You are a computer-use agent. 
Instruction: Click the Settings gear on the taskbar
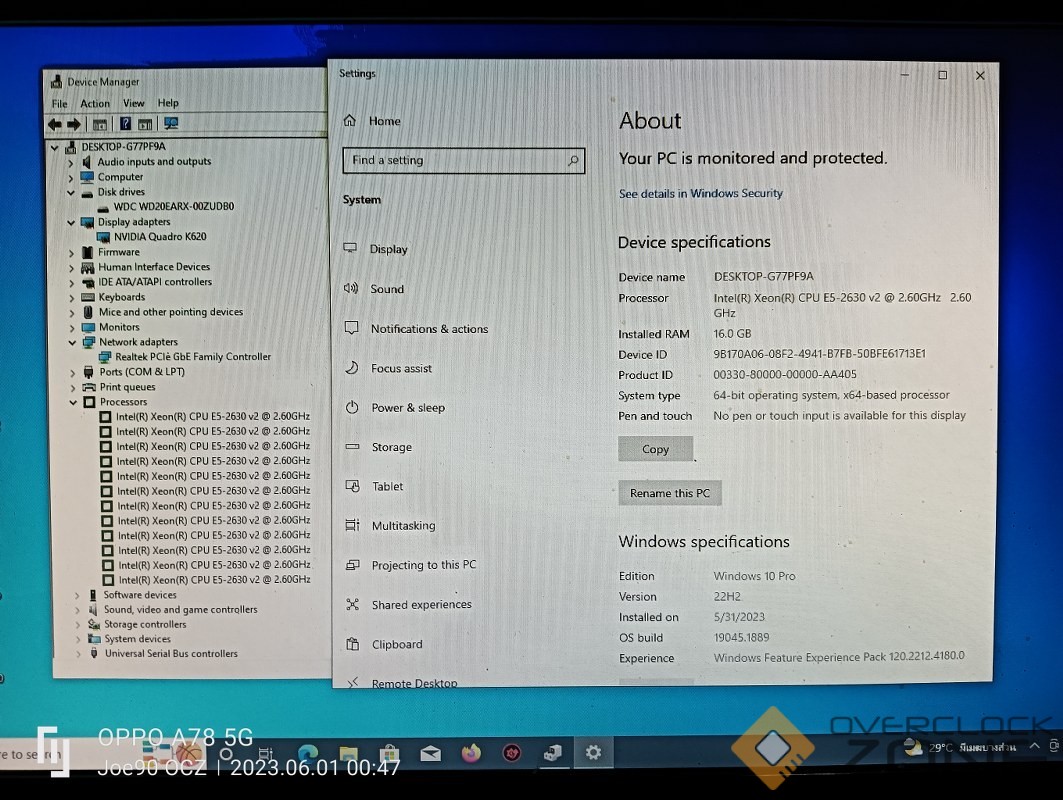coord(593,753)
